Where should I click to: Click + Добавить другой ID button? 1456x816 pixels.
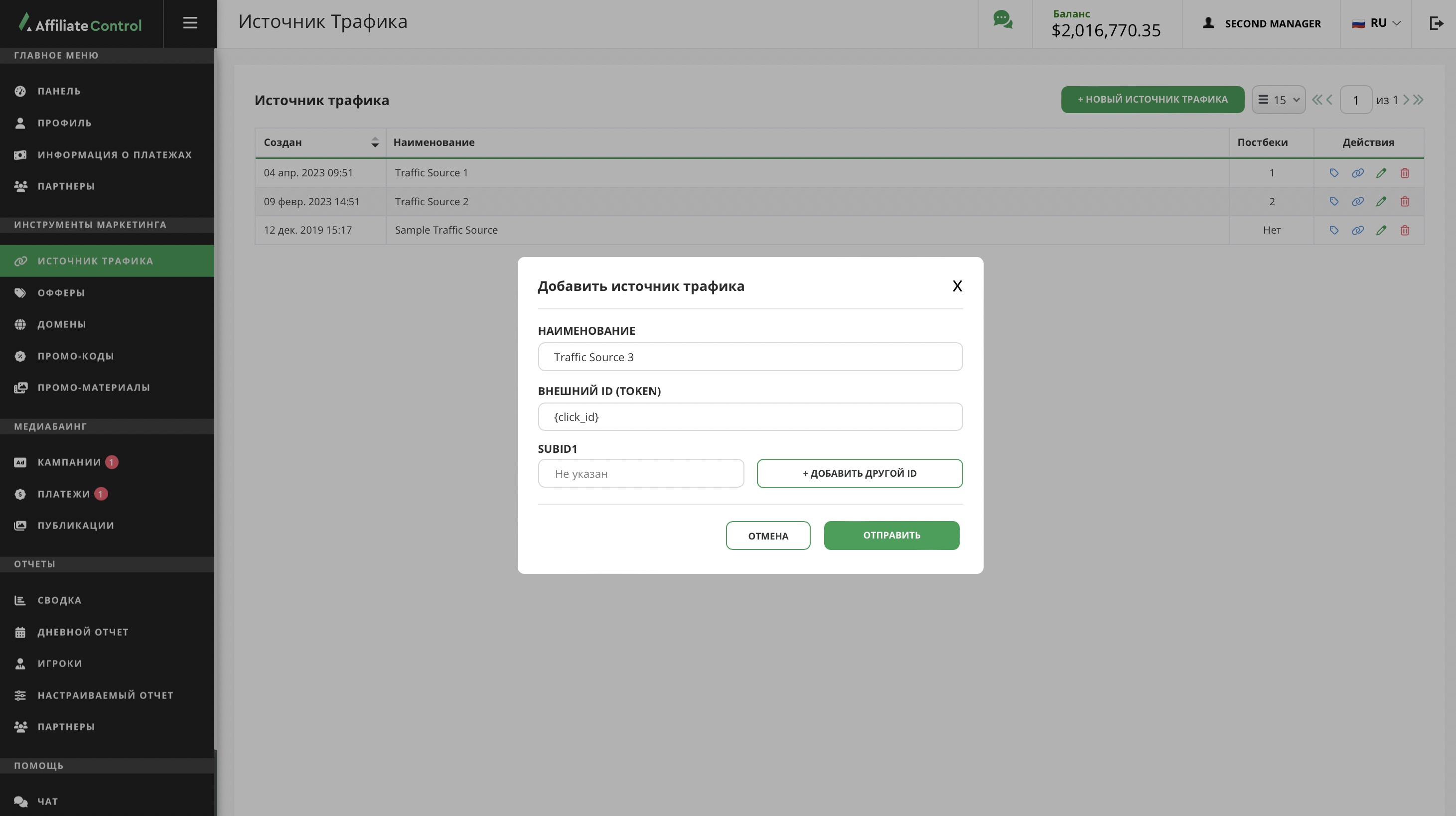[859, 474]
